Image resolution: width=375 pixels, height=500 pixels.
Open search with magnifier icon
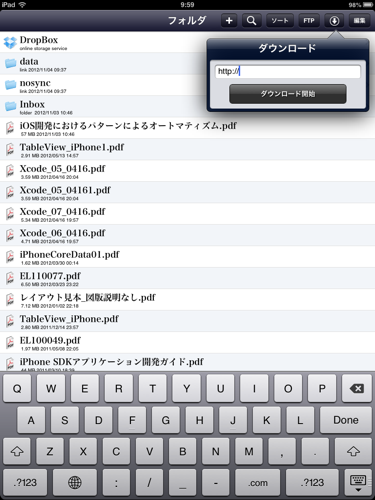[252, 21]
